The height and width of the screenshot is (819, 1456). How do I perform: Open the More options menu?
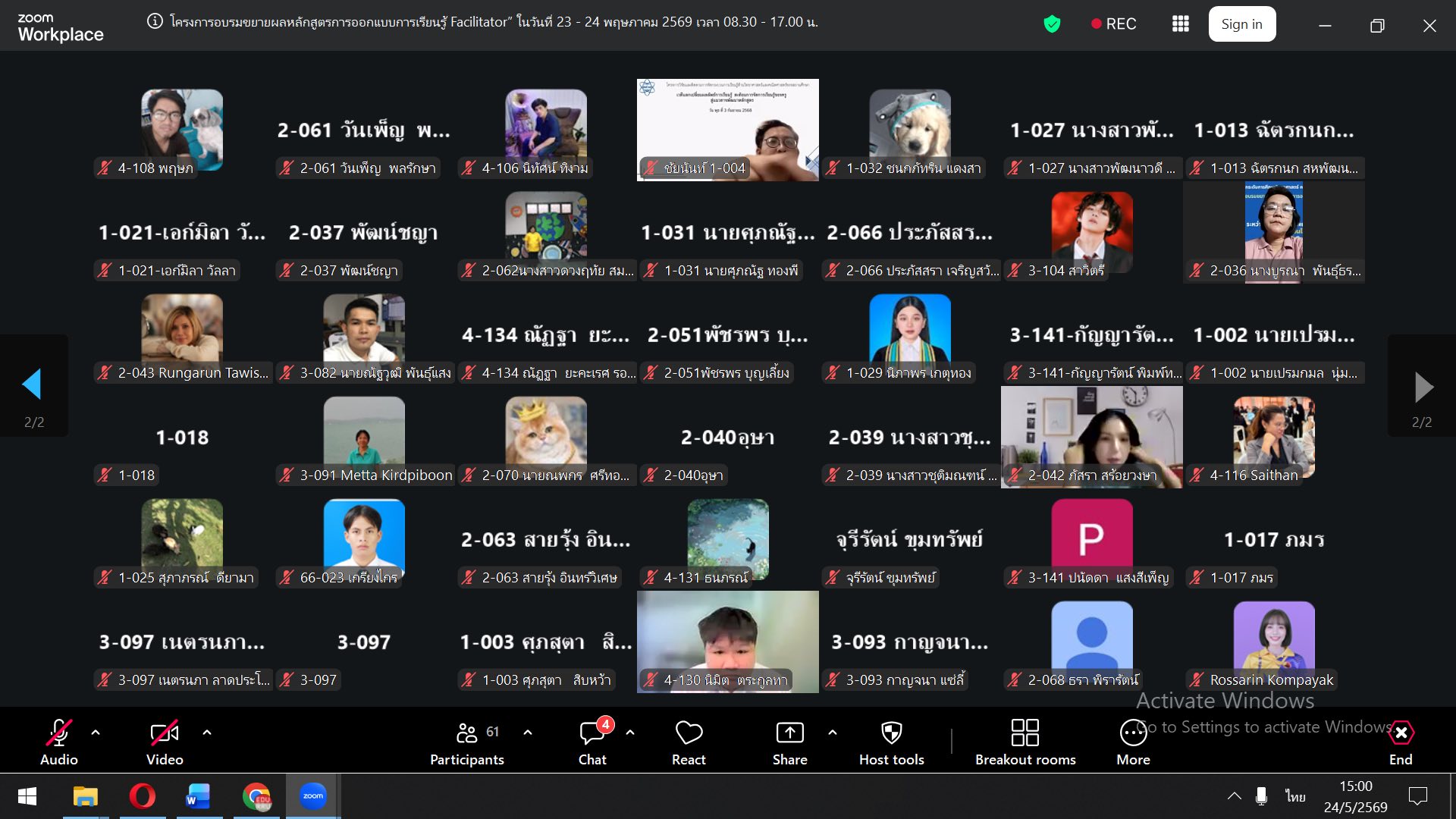[x=1133, y=742]
